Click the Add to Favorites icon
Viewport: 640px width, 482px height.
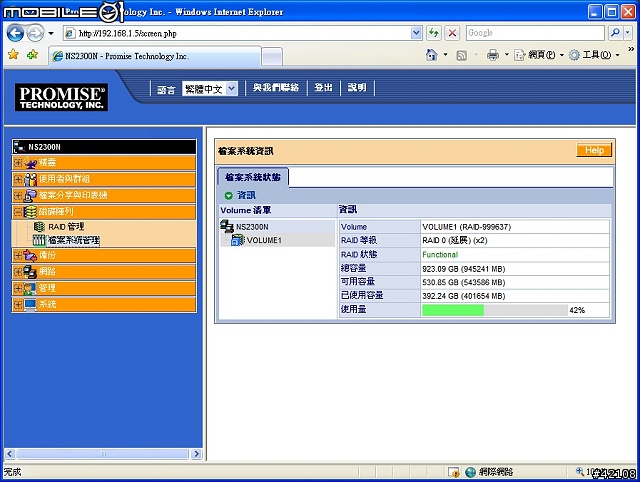(x=32, y=54)
